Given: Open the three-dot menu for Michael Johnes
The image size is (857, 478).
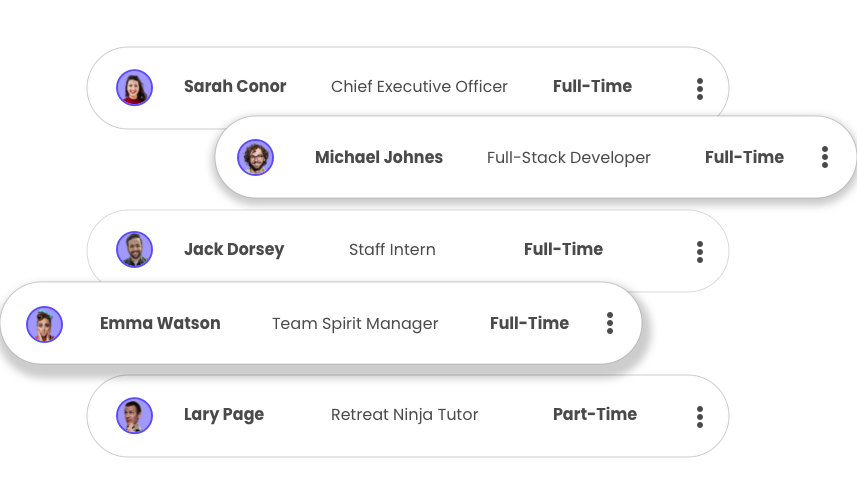Looking at the screenshot, I should coord(825,157).
